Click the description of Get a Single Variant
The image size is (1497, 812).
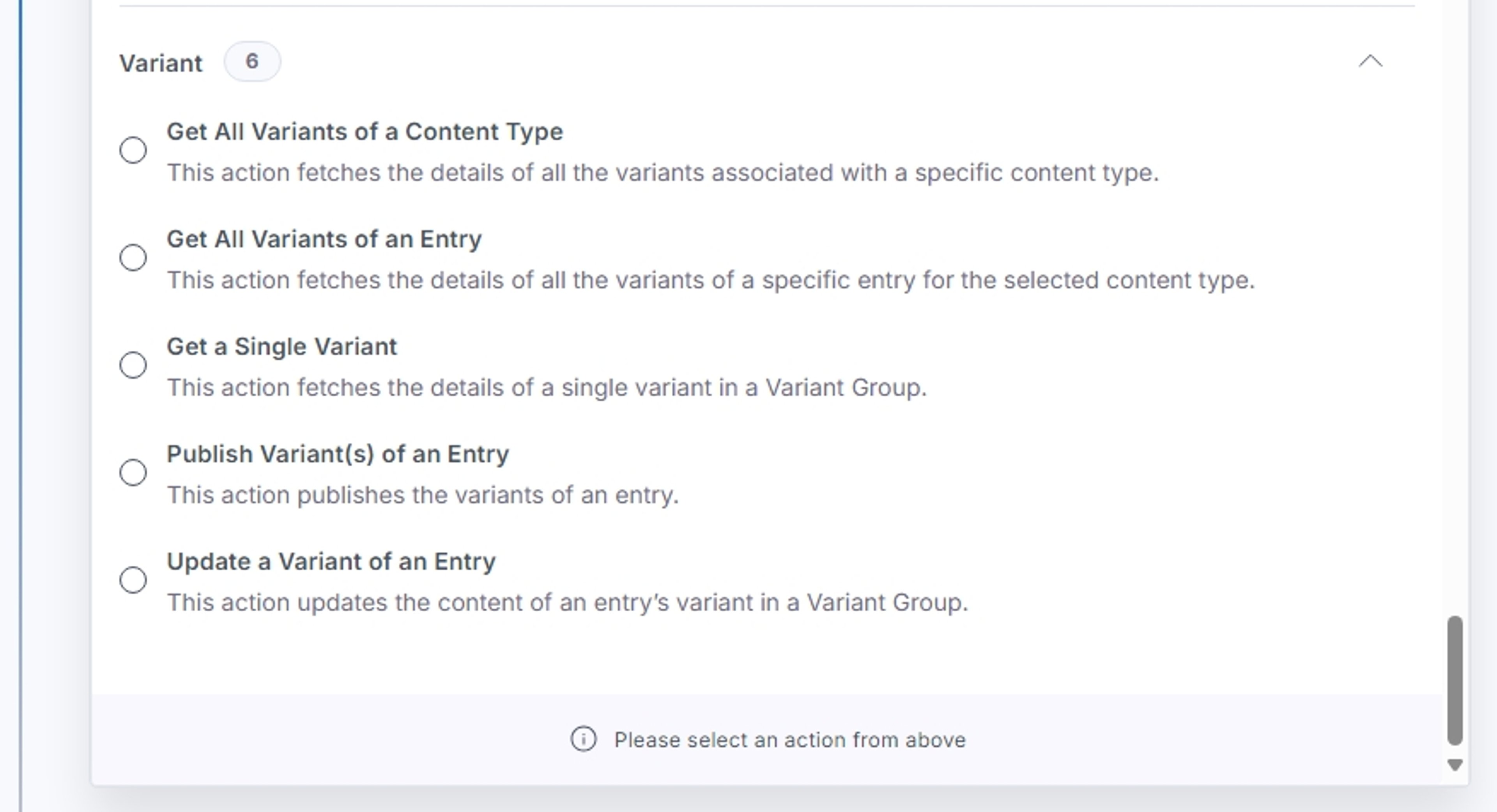point(547,387)
